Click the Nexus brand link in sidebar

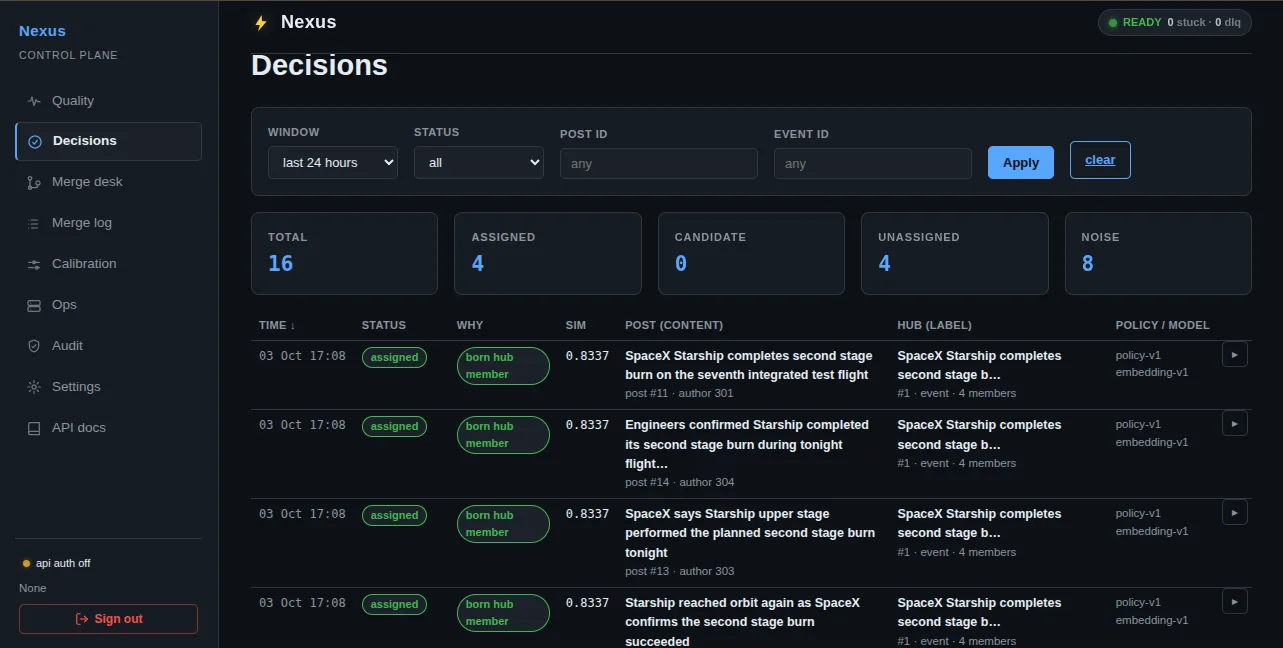pos(42,31)
